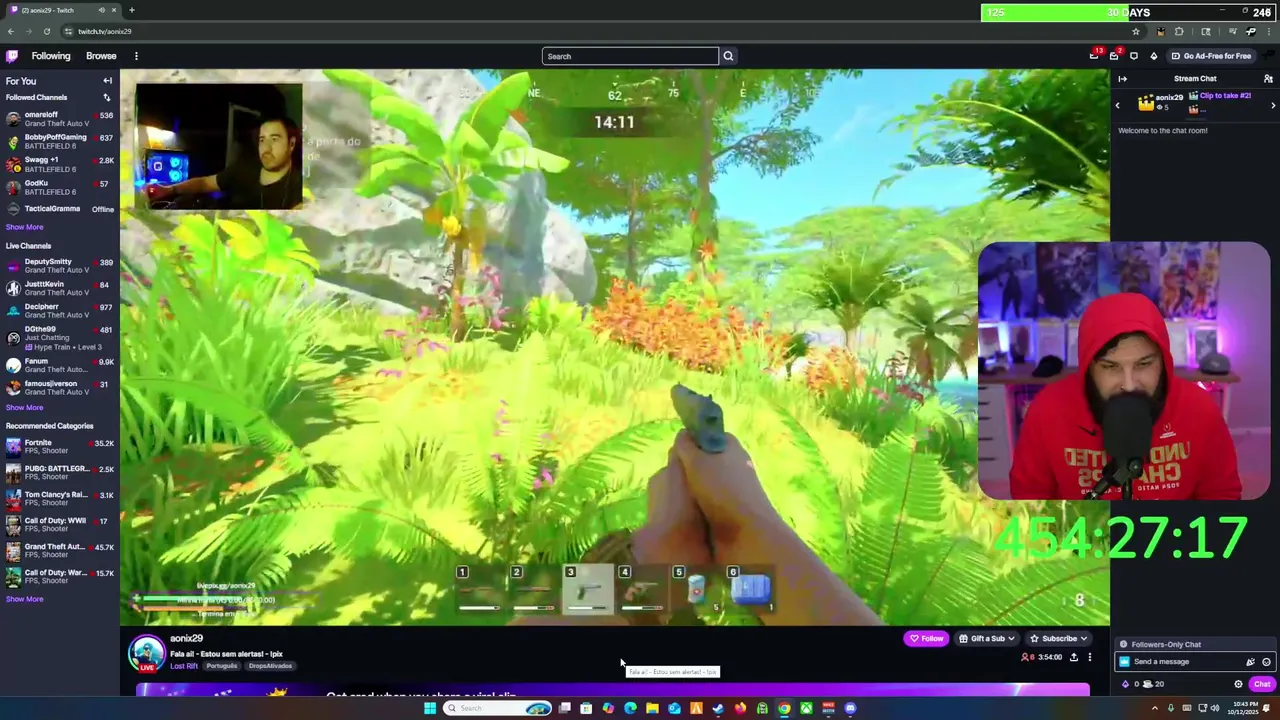Click the purple Chat send button
This screenshot has width=1280, height=720.
tap(1261, 684)
